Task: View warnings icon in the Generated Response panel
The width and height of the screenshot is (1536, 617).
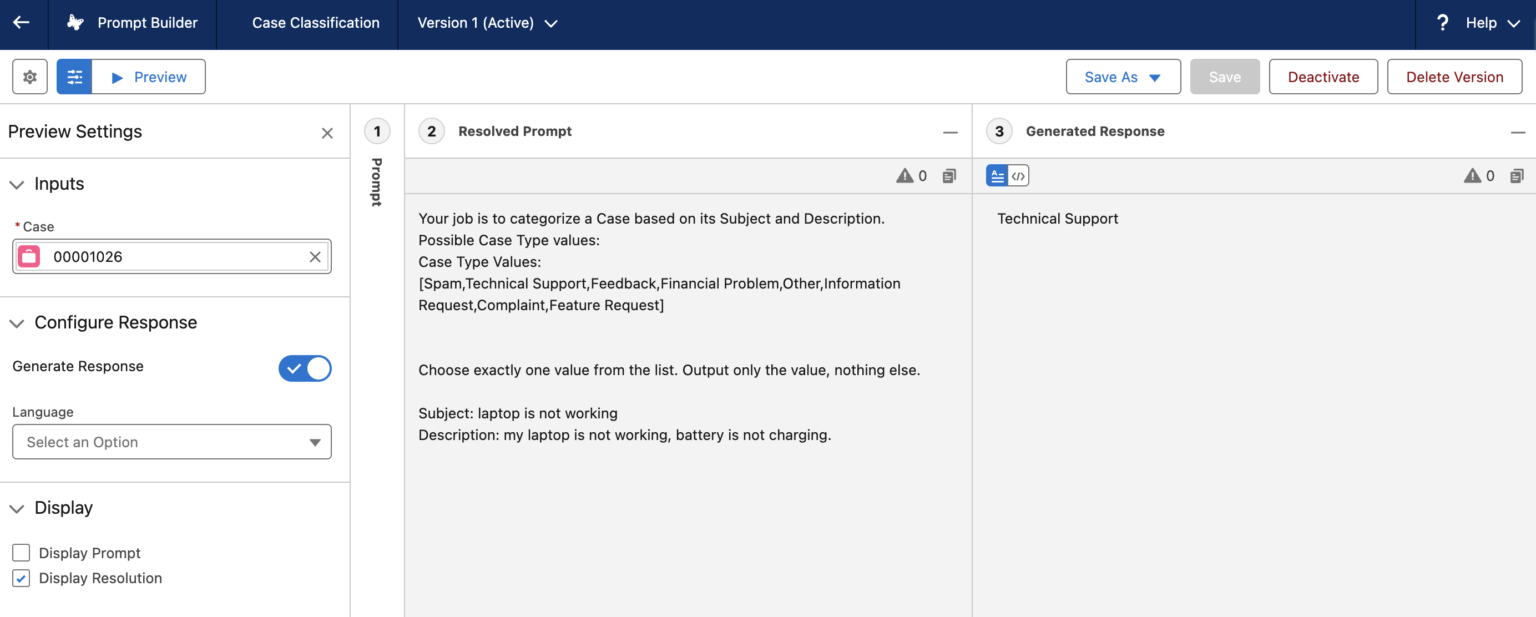Action: (1470, 175)
